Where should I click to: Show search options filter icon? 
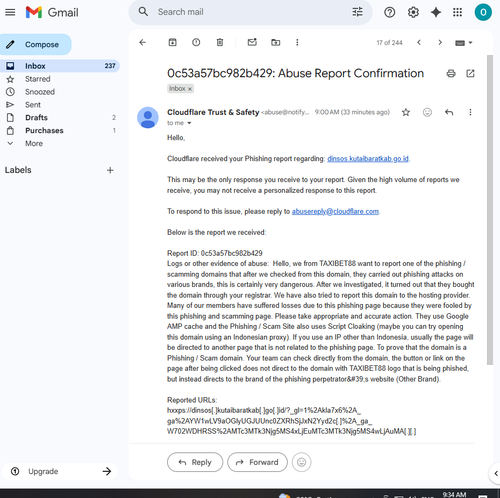click(357, 12)
